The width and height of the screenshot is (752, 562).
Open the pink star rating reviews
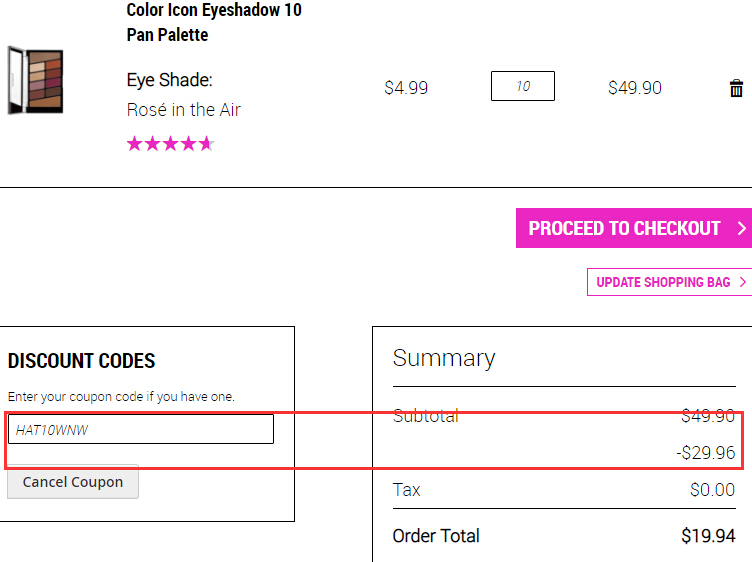(170, 143)
